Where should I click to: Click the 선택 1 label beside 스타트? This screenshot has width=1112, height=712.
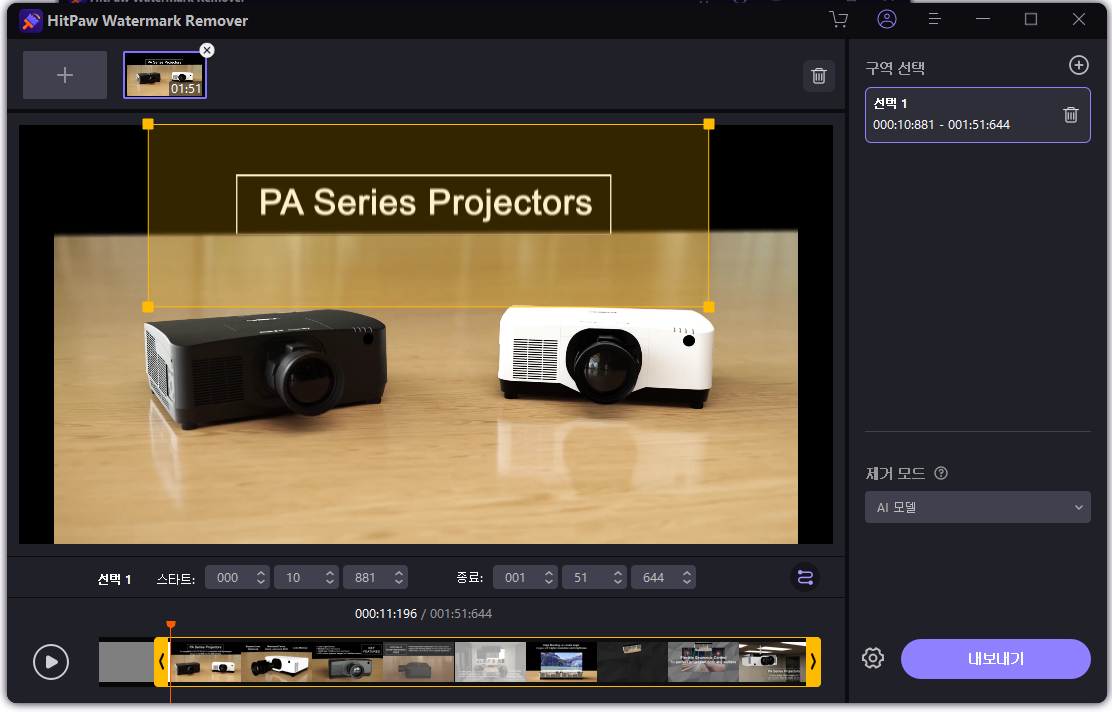point(114,579)
